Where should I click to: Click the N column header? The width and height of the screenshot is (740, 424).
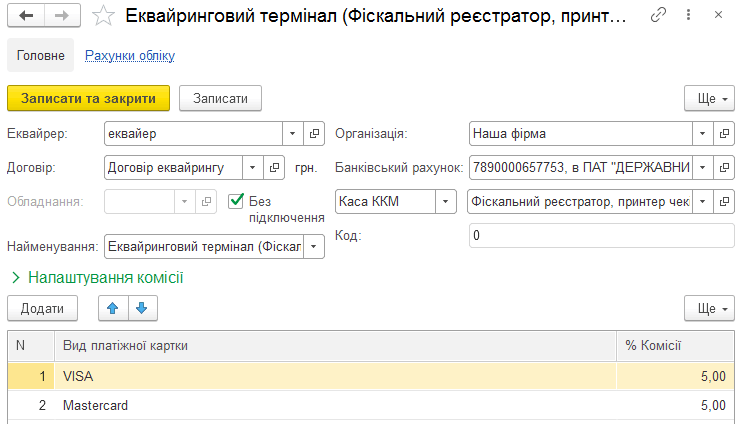31,346
